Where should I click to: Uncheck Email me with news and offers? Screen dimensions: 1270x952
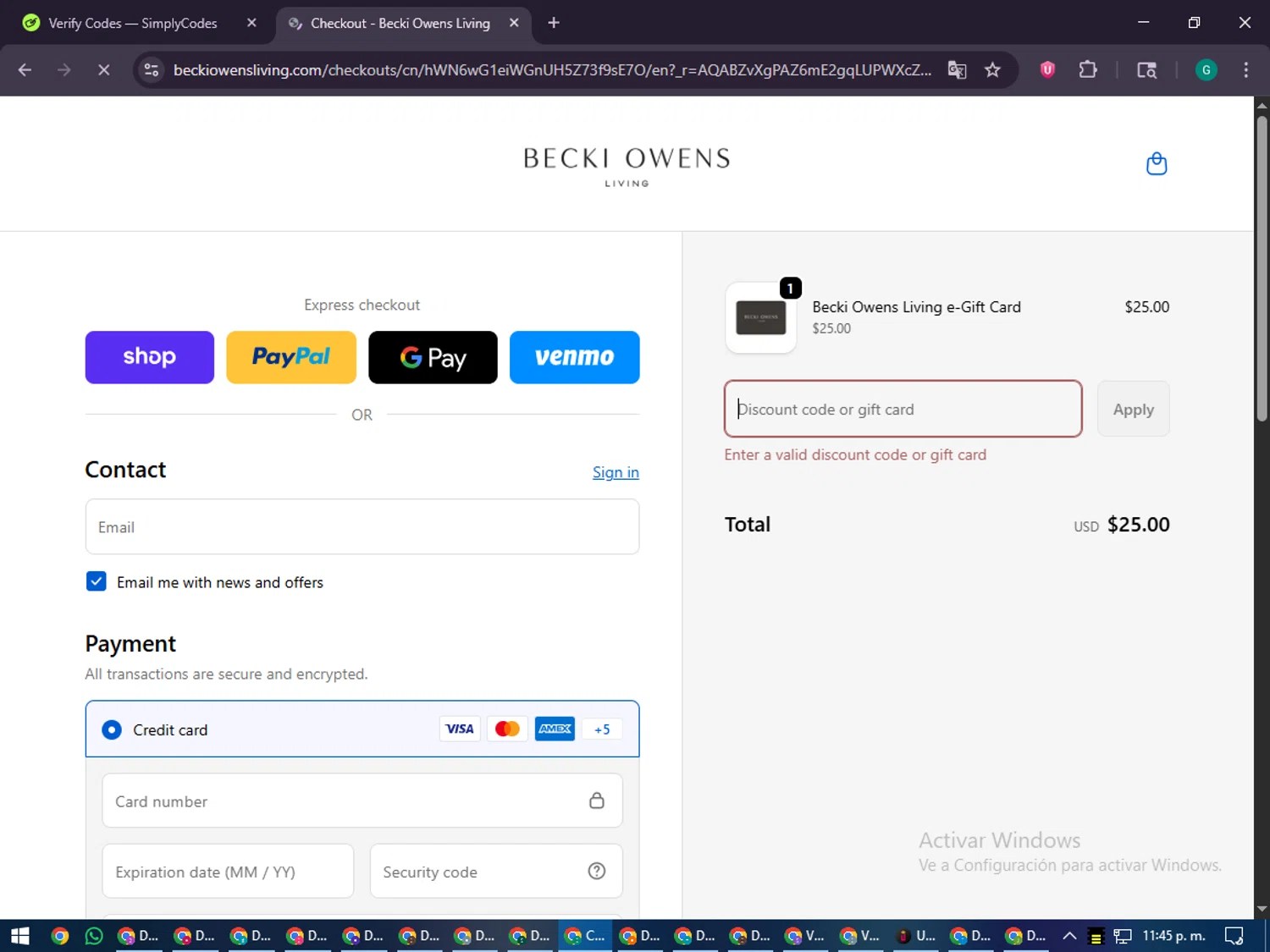pos(97,581)
